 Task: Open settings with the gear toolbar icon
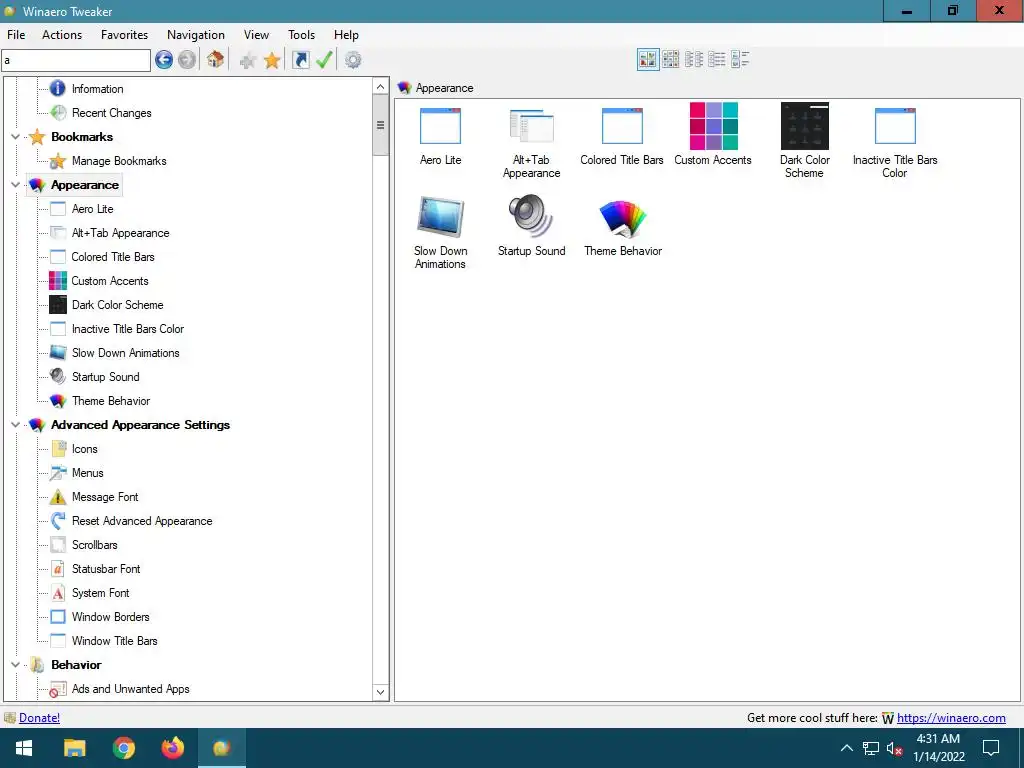[353, 60]
